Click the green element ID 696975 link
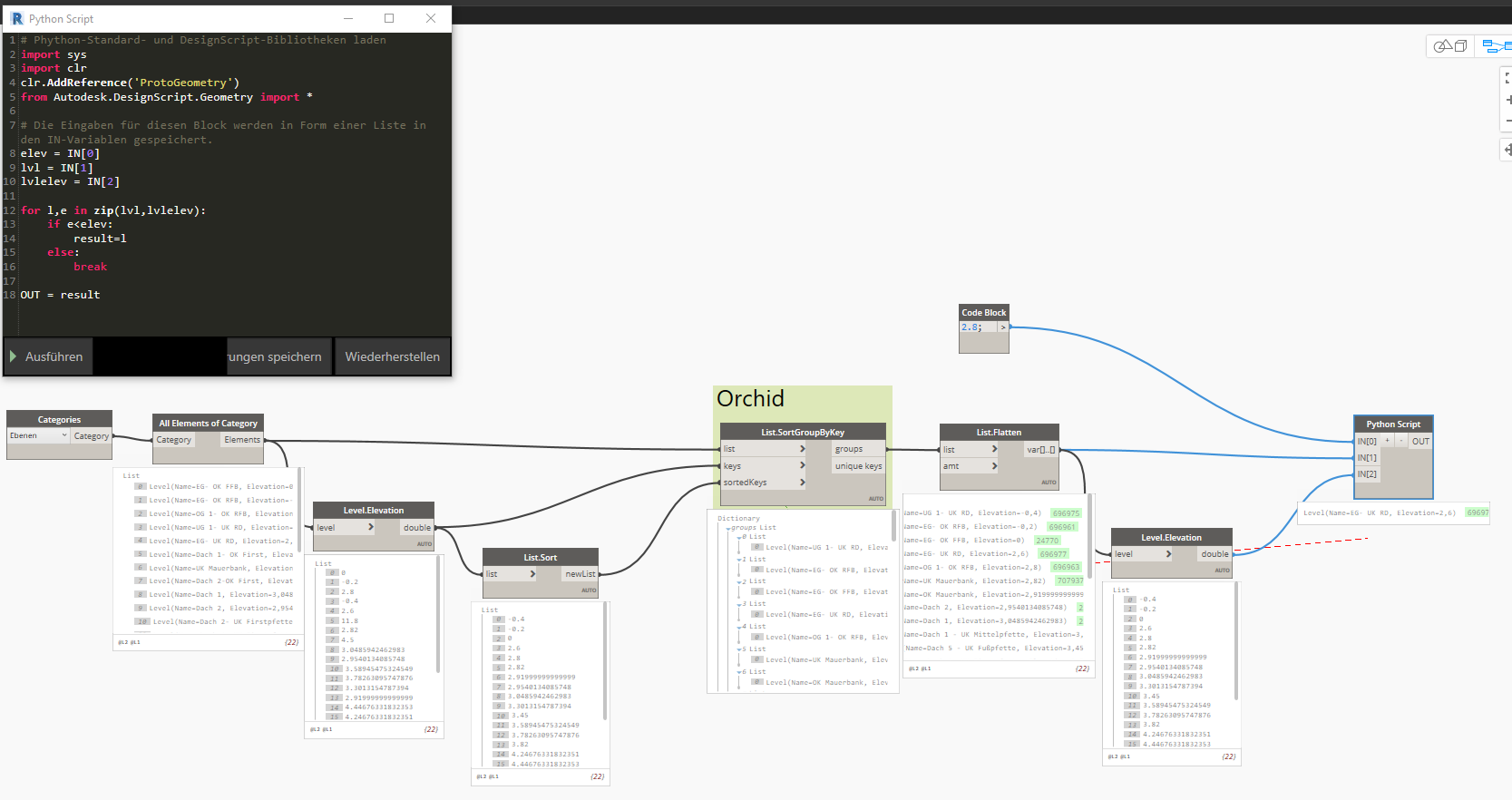1512x800 pixels. 1066,513
